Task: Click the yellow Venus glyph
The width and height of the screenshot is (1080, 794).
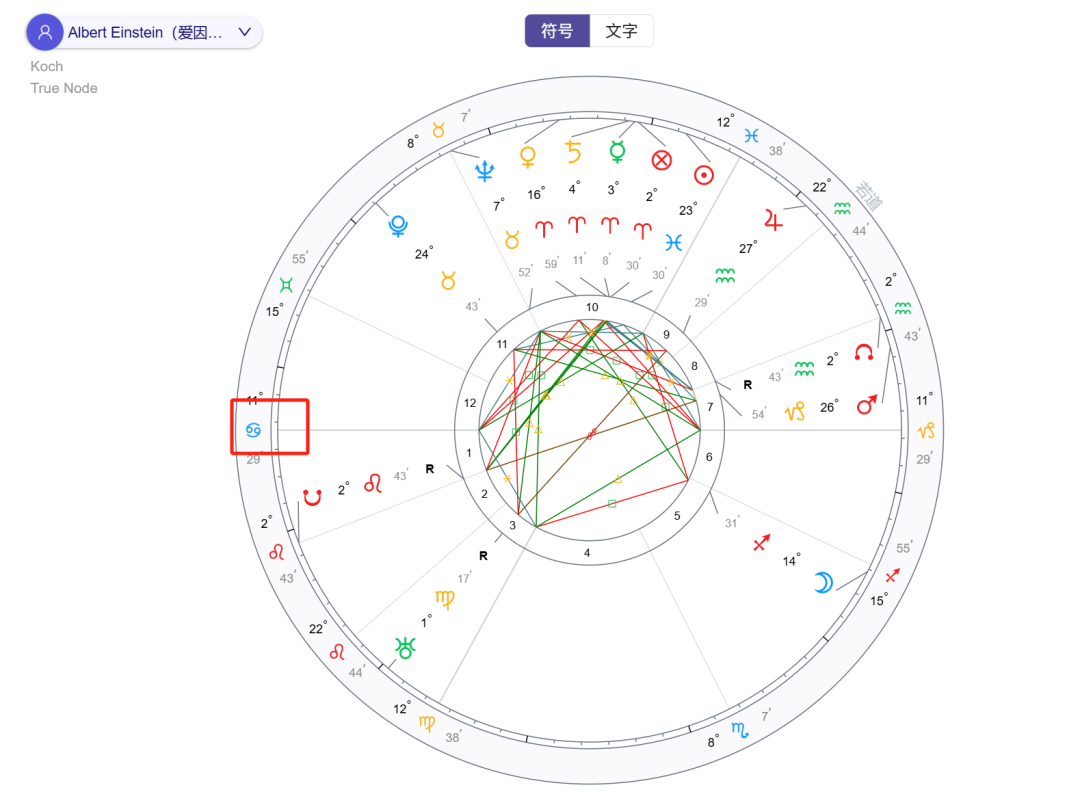Action: (527, 158)
